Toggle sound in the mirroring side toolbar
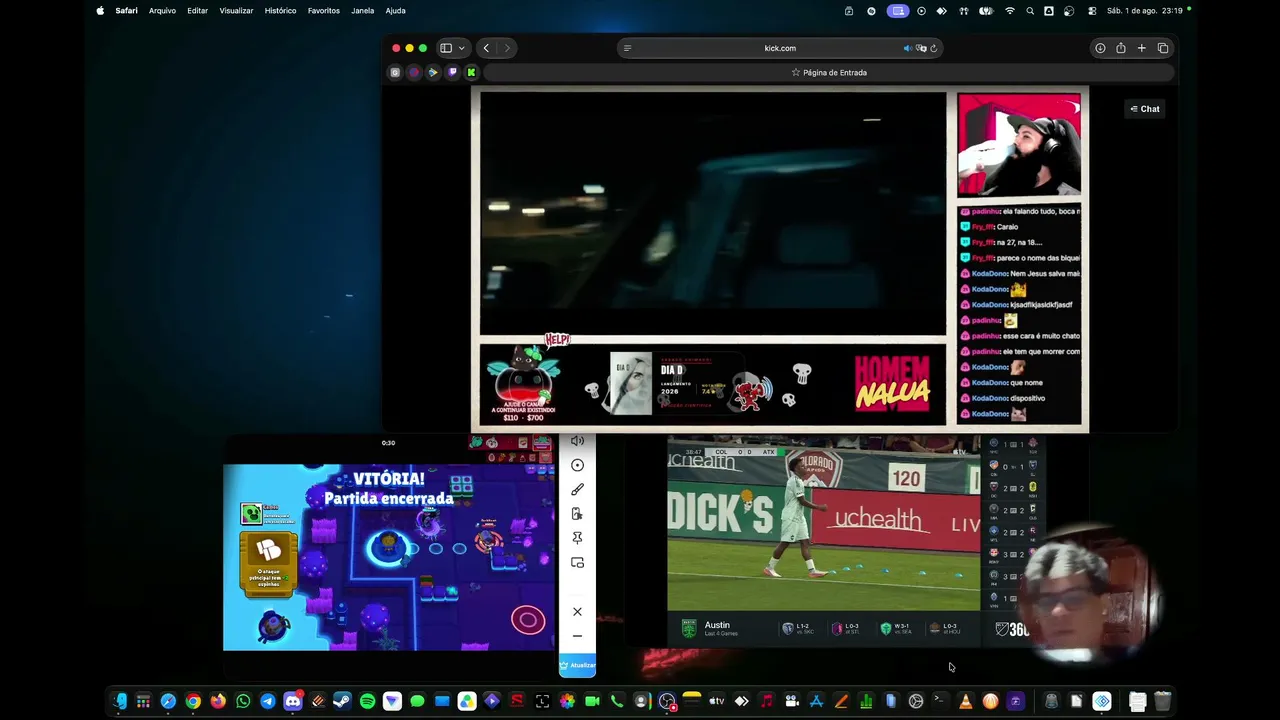The image size is (1280, 720). pos(577,441)
